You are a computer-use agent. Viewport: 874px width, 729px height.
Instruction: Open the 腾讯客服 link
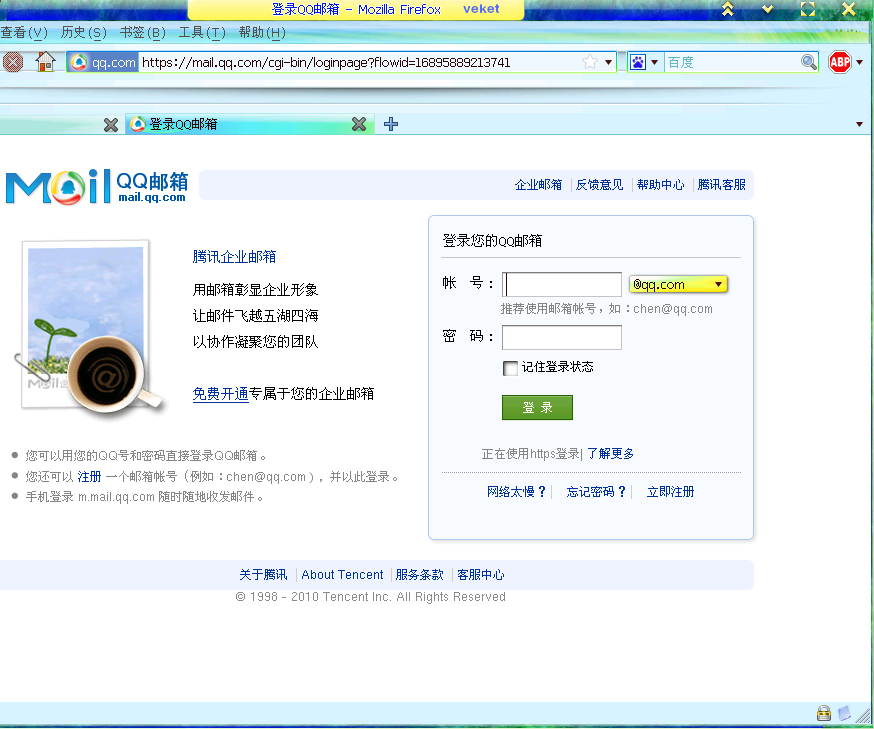[x=721, y=184]
